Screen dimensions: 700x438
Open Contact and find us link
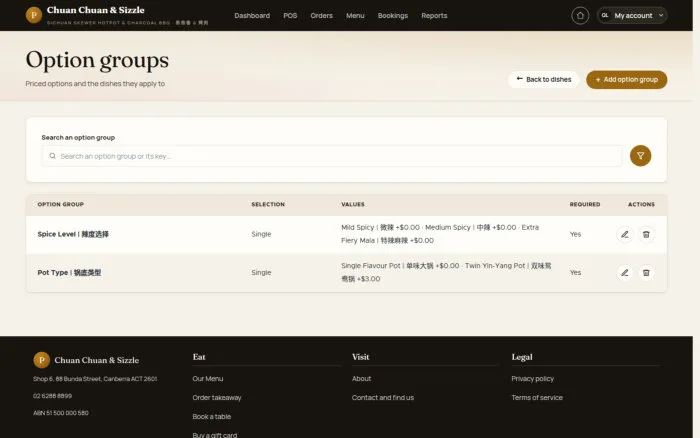pyautogui.click(x=383, y=397)
